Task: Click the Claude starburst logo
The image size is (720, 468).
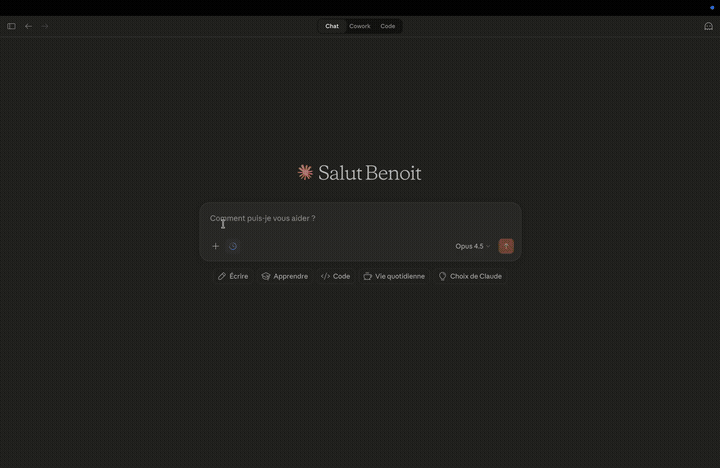Action: (x=305, y=173)
